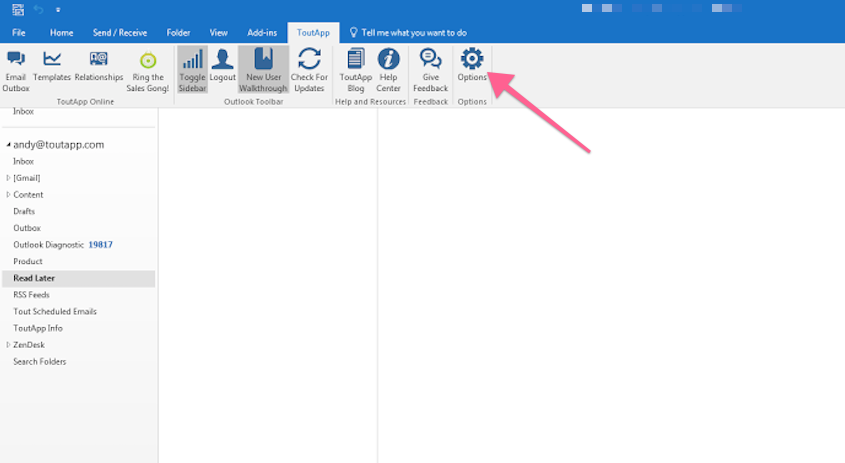Open the Send / Receive tab
This screenshot has height=463, width=845.
(x=119, y=32)
